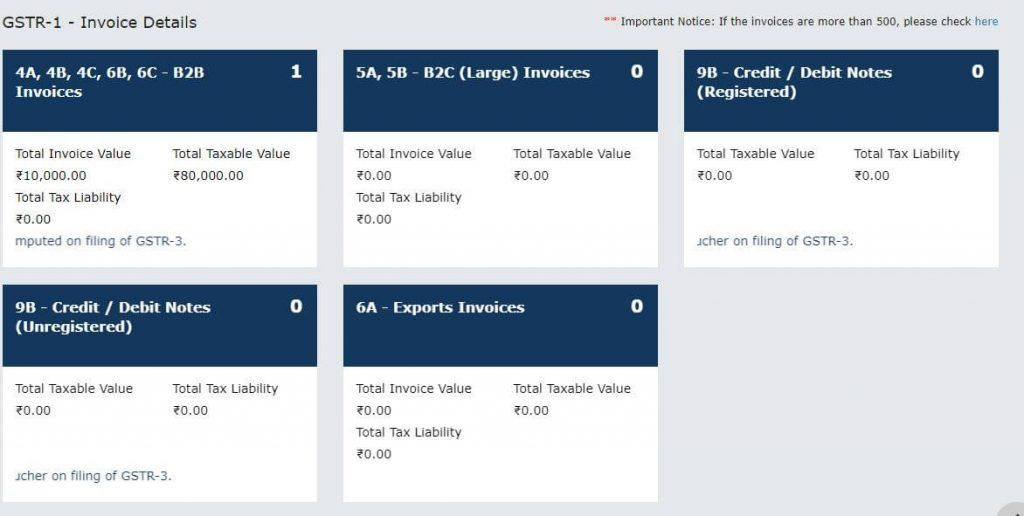The height and width of the screenshot is (516, 1024).
Task: Click Total Tax Liability label in Exports tile
Action: point(409,432)
